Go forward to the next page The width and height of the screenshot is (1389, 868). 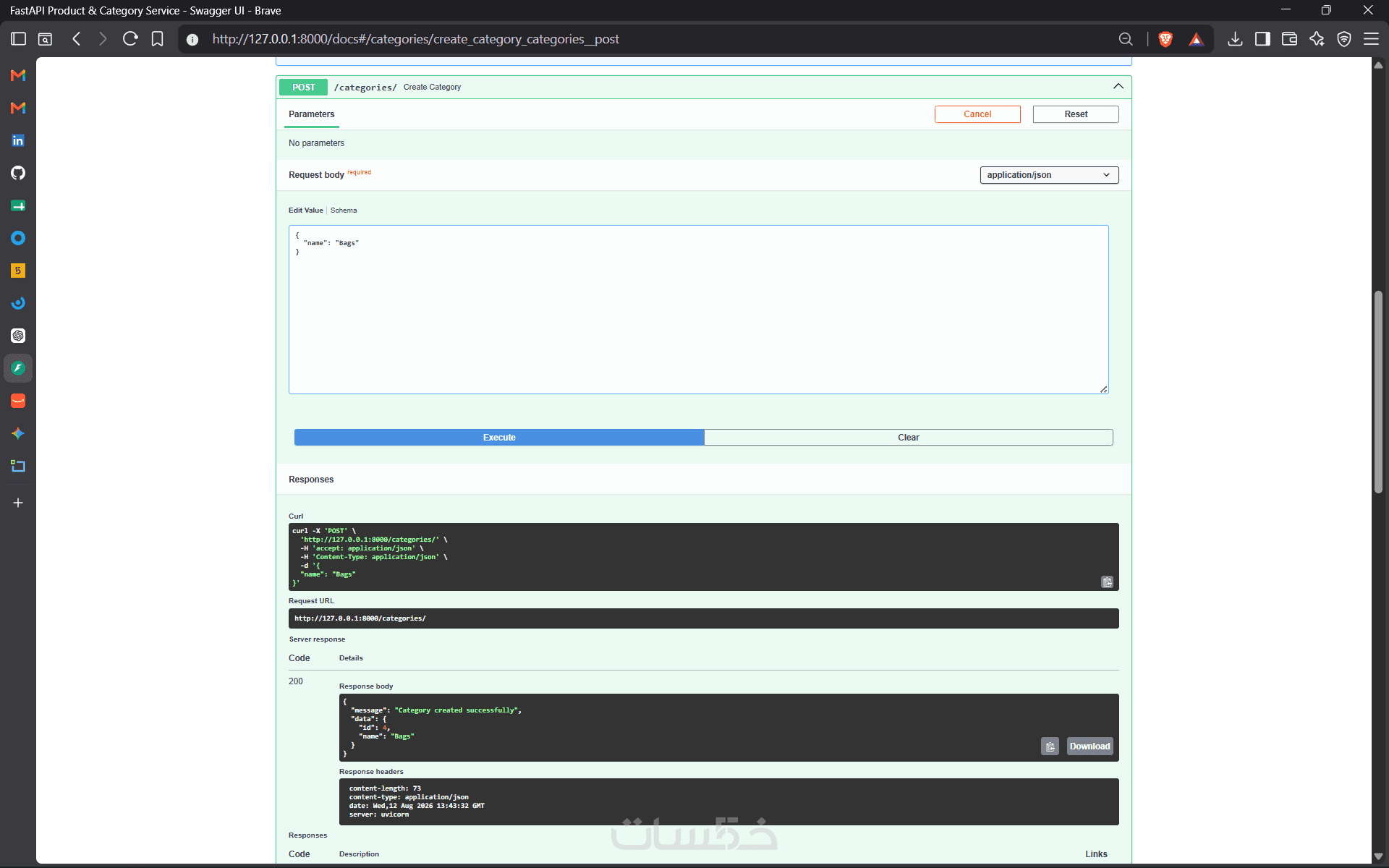coord(103,39)
